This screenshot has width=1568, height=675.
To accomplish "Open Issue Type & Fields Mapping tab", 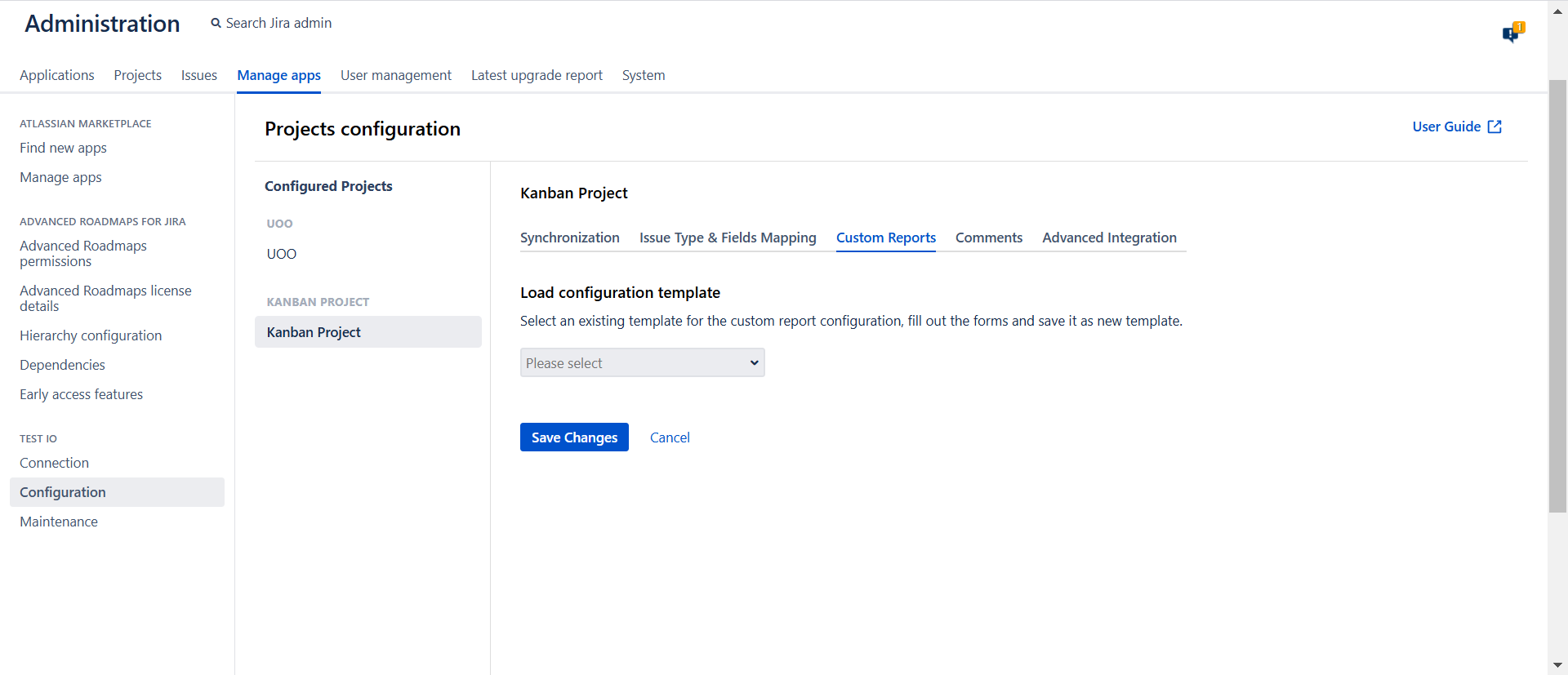I will coord(728,238).
